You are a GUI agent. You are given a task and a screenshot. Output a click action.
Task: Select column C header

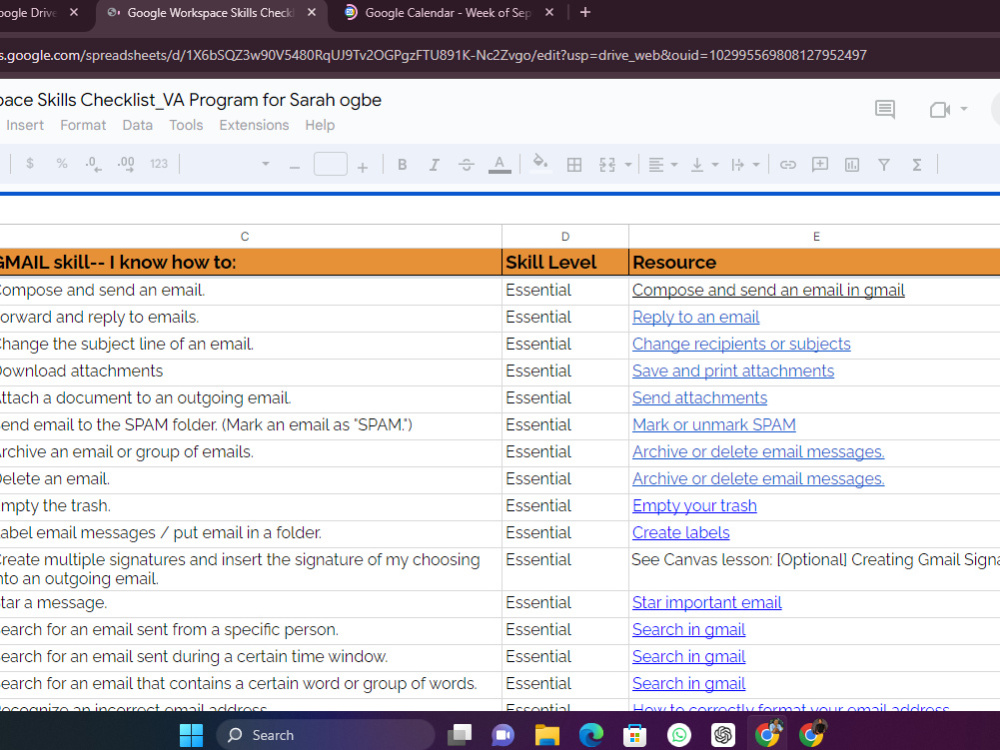point(245,237)
